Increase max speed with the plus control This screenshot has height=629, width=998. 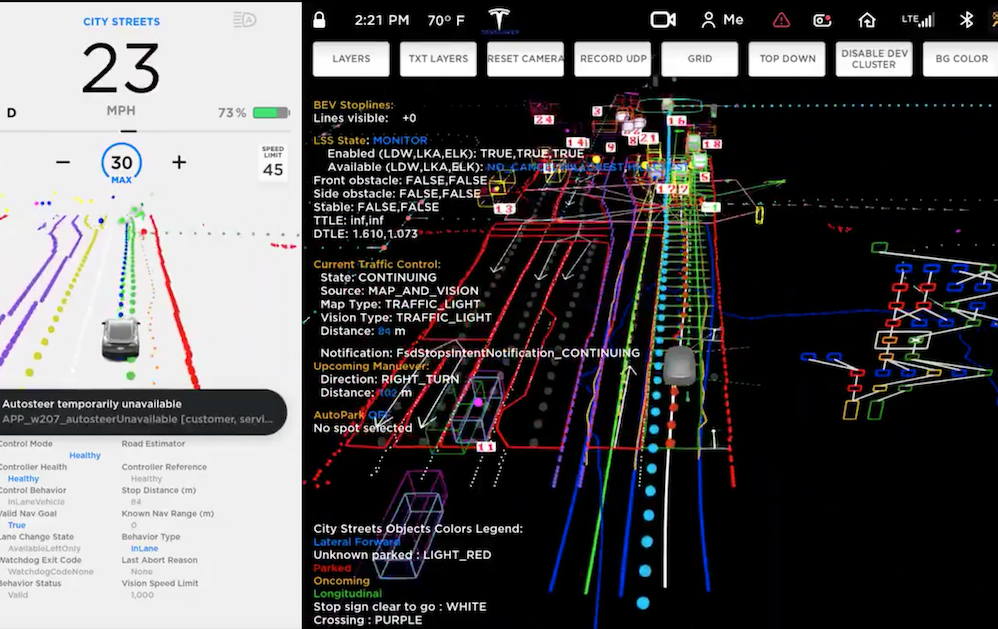pos(177,161)
